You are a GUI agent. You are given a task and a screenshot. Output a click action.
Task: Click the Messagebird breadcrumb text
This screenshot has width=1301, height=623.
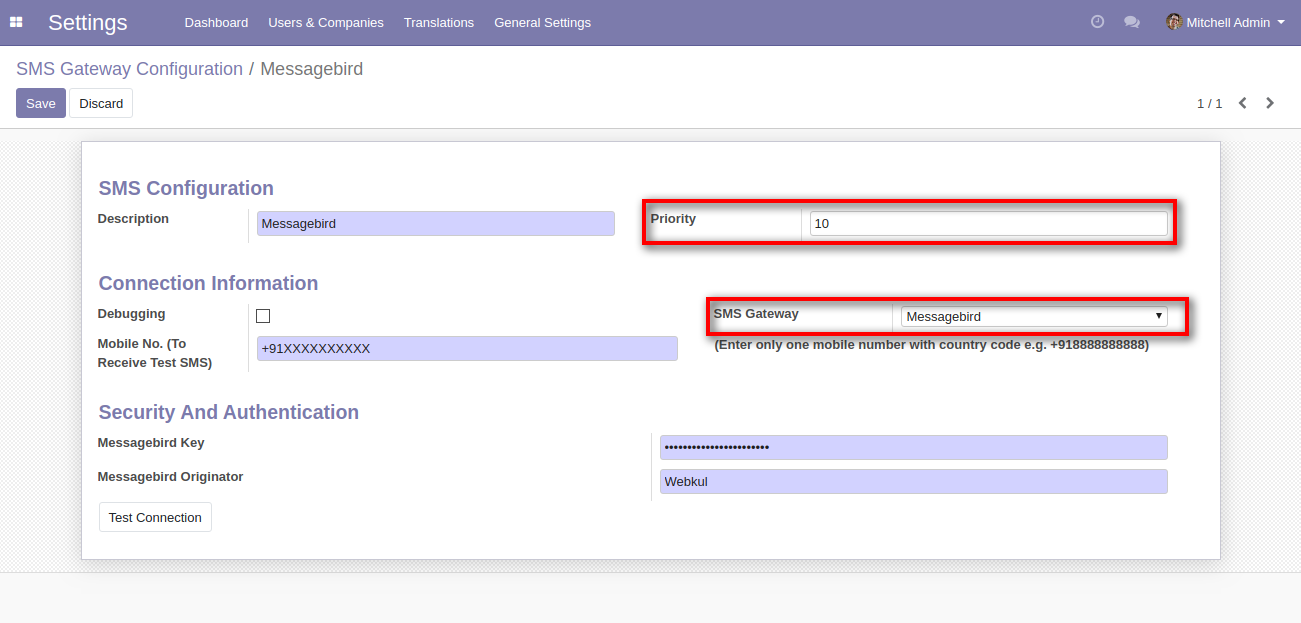[x=311, y=69]
